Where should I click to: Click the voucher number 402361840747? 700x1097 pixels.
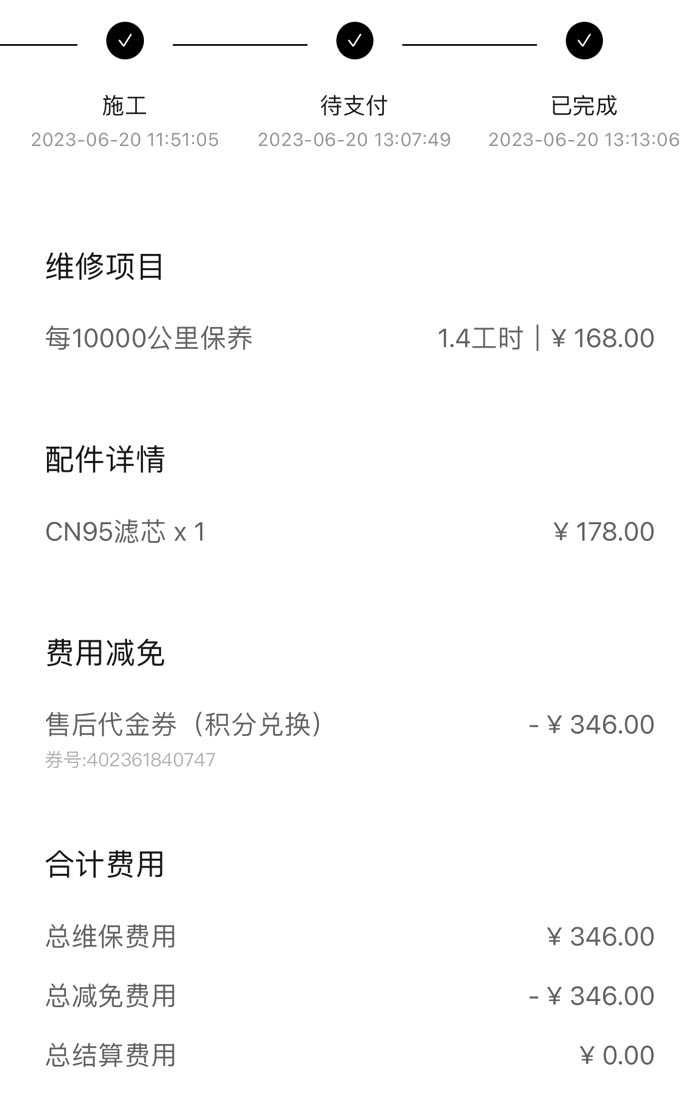pyautogui.click(x=130, y=760)
